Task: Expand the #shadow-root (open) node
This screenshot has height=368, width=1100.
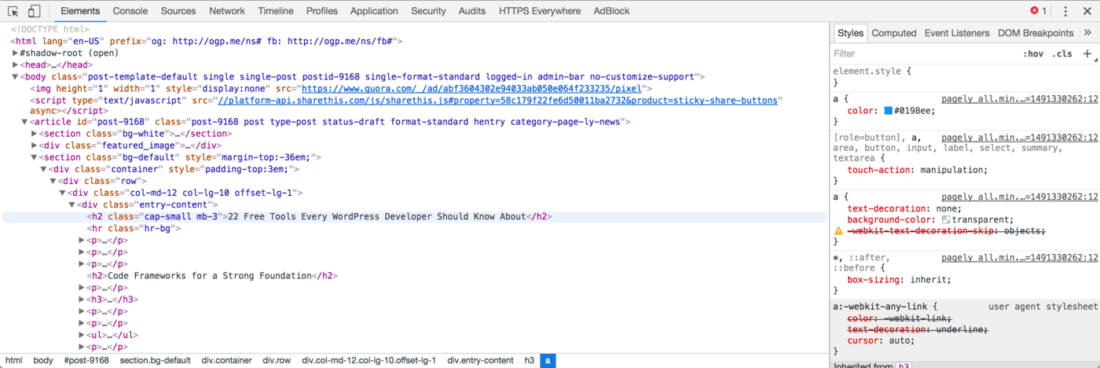Action: click(15, 53)
